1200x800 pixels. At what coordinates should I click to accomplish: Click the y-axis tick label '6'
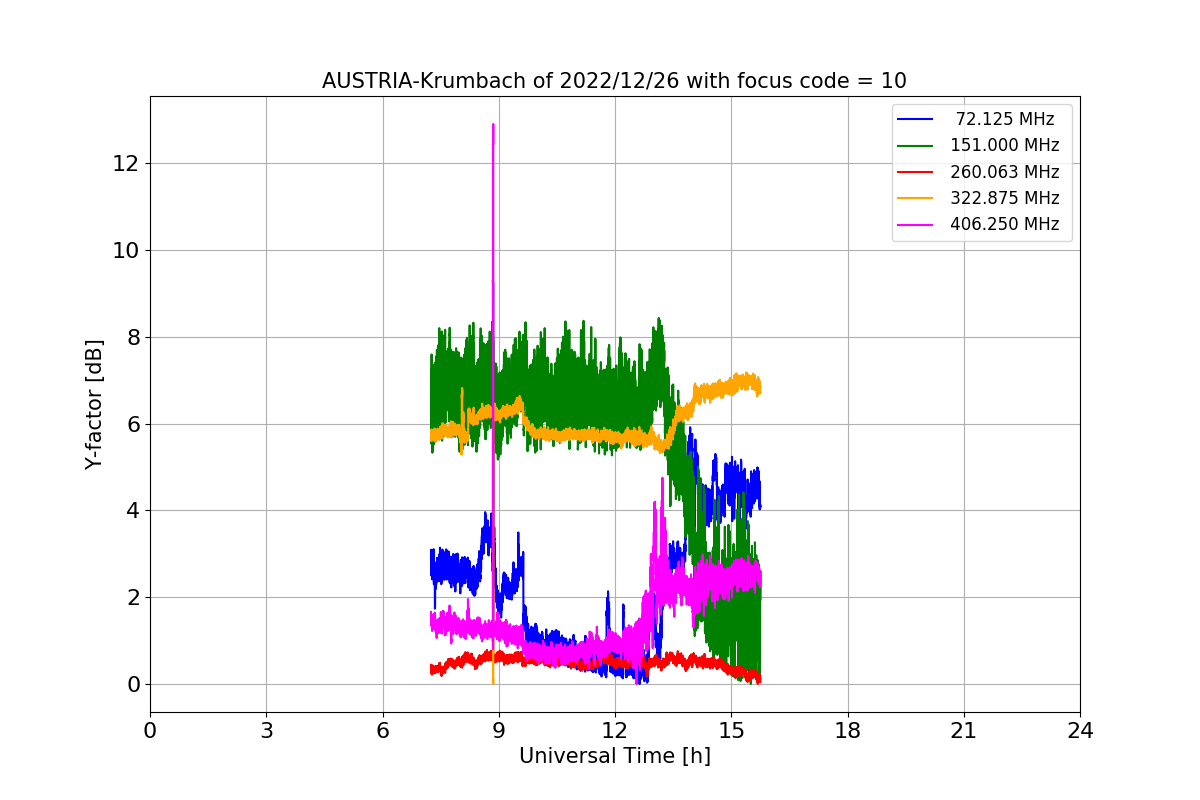(x=133, y=424)
